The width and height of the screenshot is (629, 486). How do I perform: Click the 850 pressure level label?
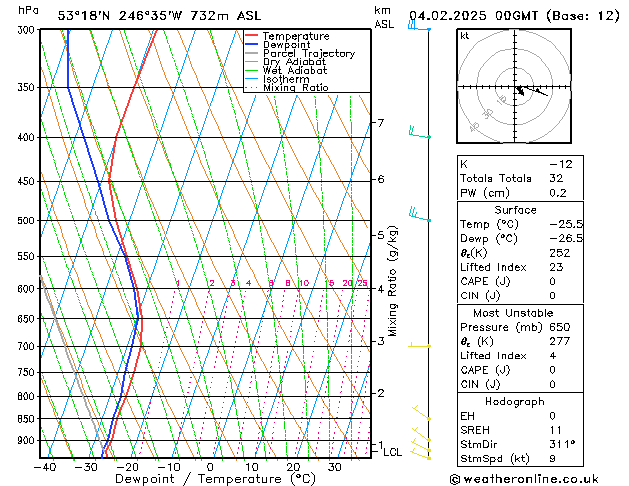(28, 419)
